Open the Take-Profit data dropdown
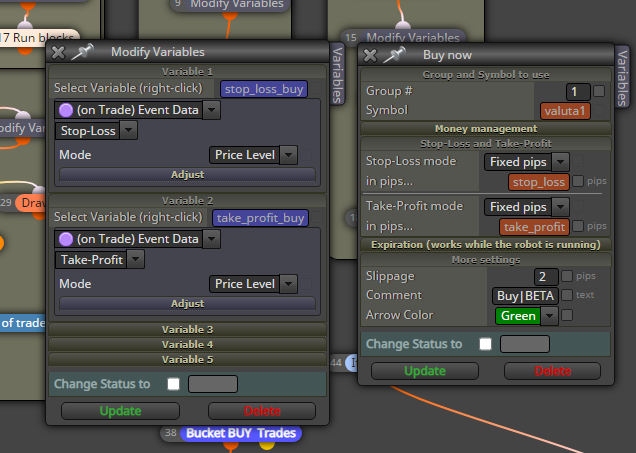The height and width of the screenshot is (453, 636). [x=135, y=260]
